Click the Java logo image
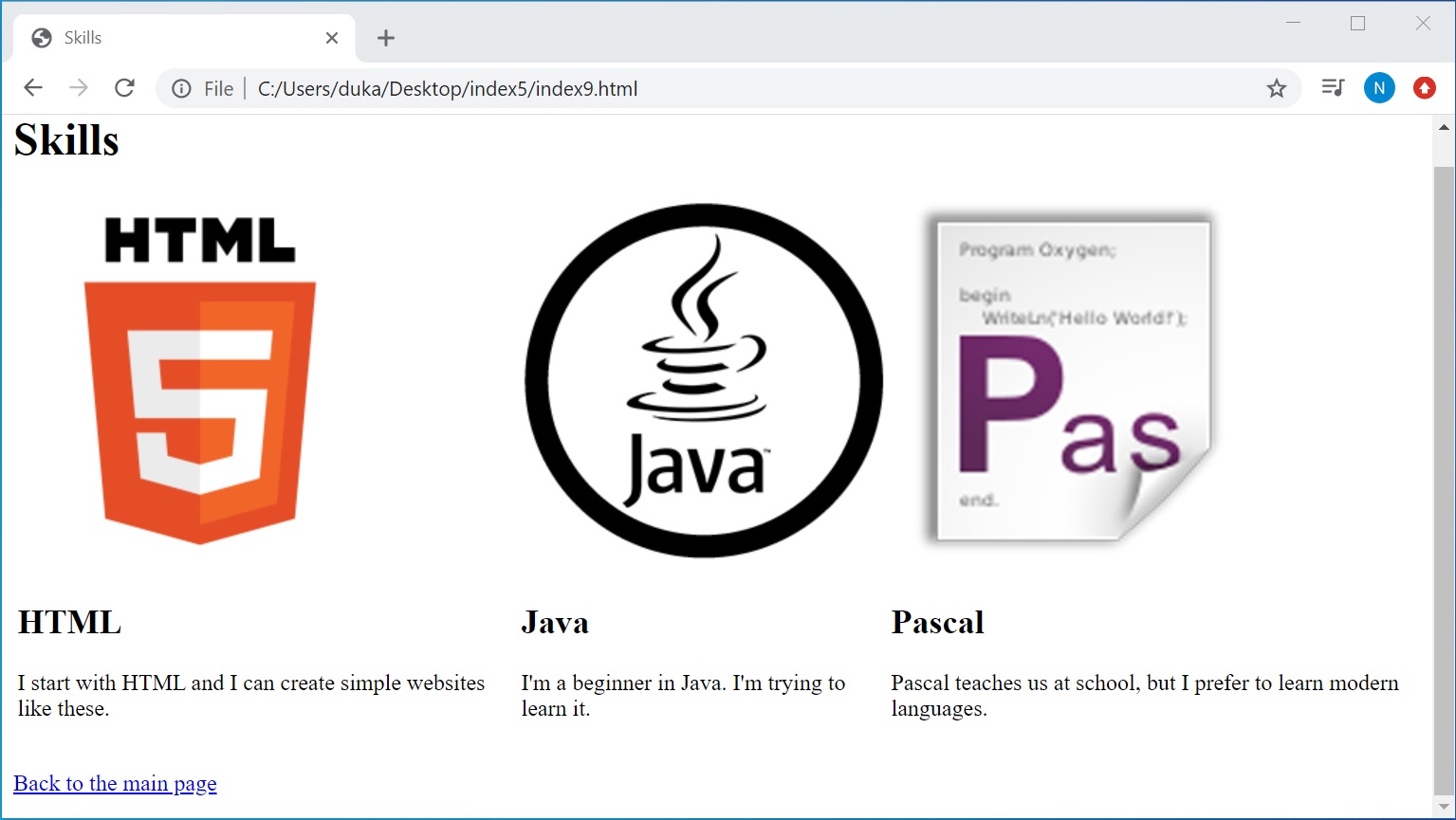1456x820 pixels. pos(703,380)
